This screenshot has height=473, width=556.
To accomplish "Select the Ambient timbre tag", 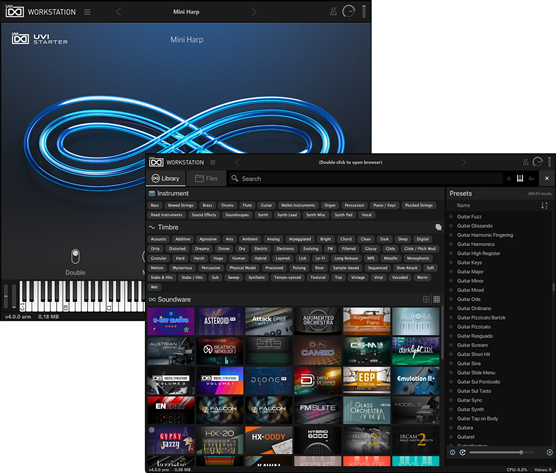I will (x=250, y=239).
